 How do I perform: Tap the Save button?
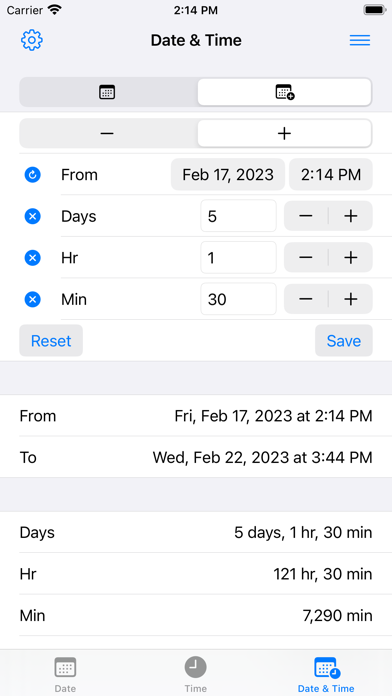[344, 340]
